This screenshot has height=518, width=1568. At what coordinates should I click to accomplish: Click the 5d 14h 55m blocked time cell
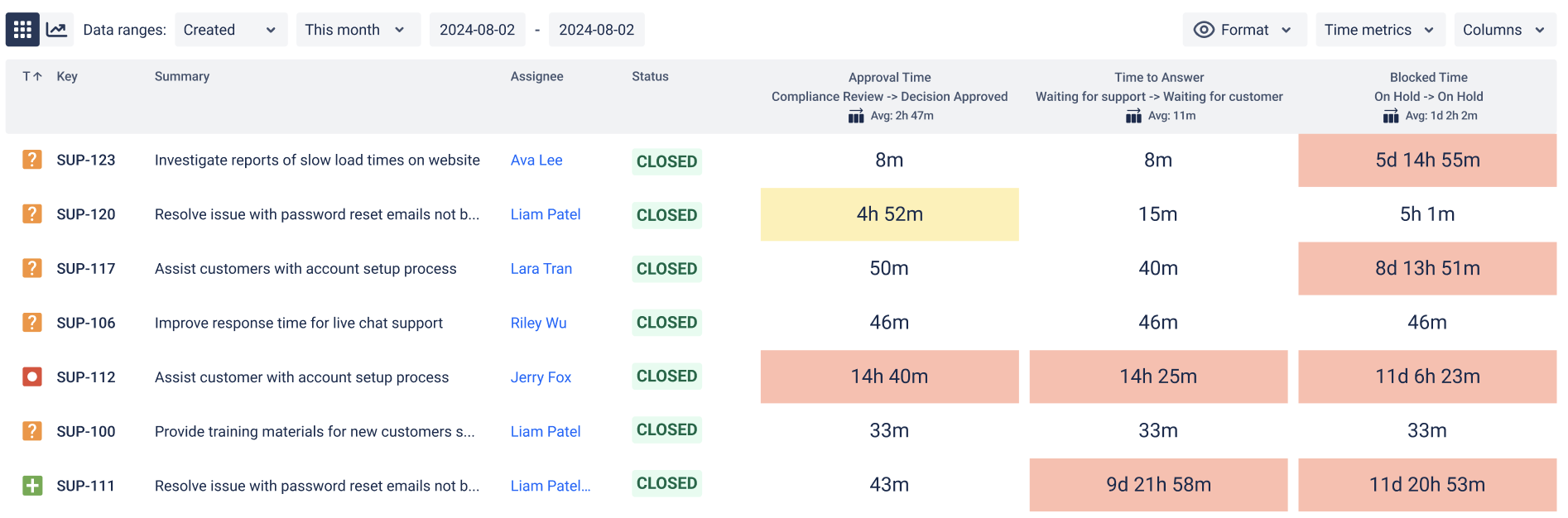click(x=1428, y=161)
